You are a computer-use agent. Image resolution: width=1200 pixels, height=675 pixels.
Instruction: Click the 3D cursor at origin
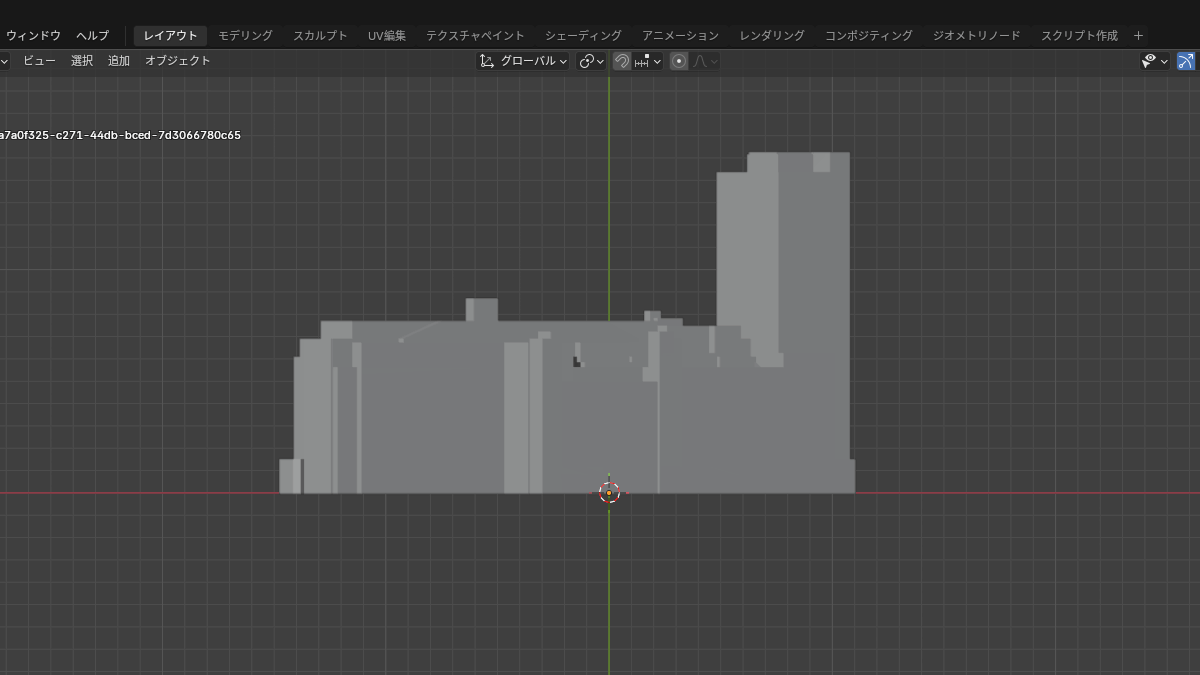coord(609,492)
